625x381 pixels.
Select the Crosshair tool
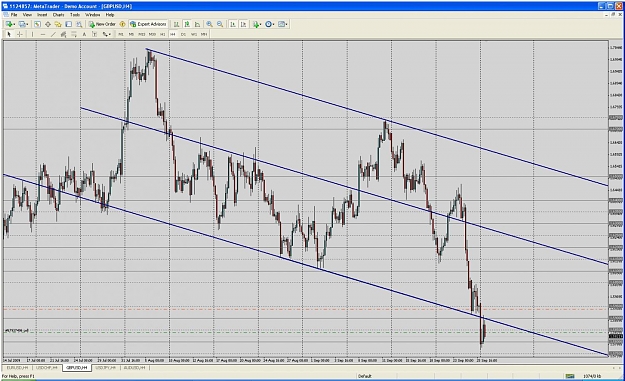pyautogui.click(x=20, y=34)
